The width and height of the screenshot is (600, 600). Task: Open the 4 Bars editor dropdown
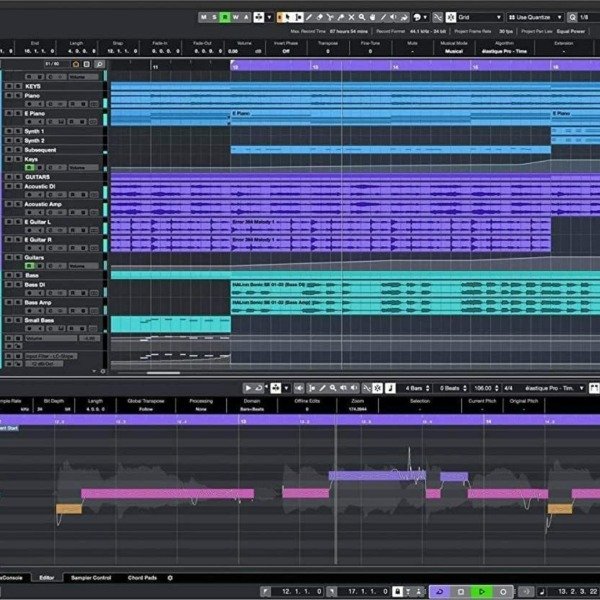click(x=416, y=388)
